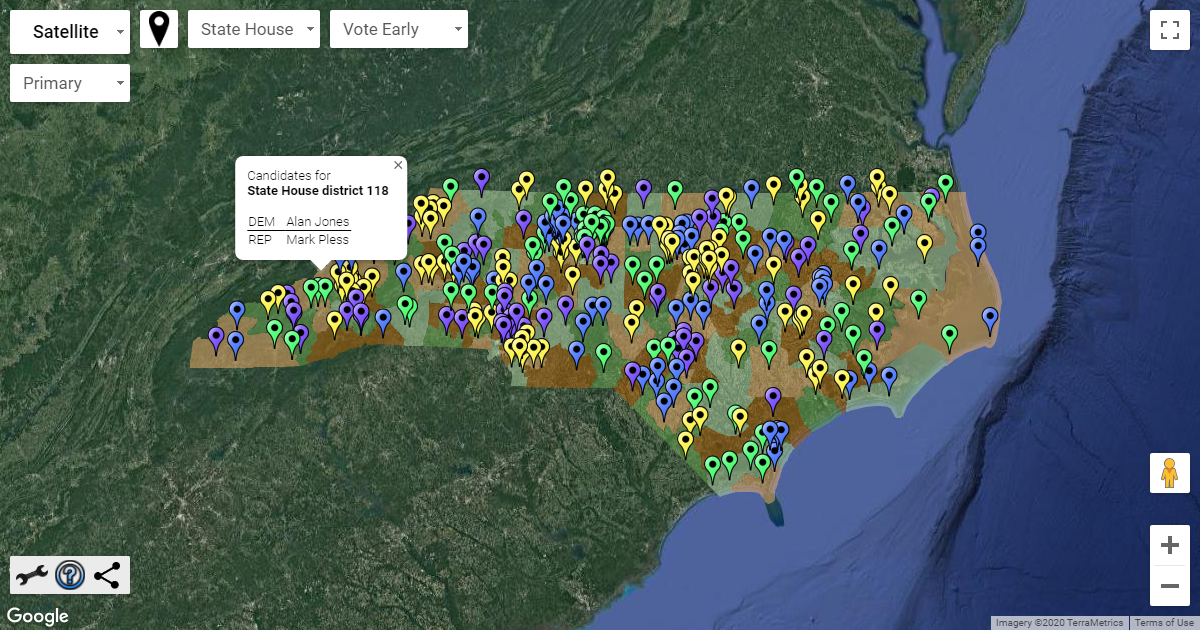
Task: Open the Vote Early dropdown
Action: pos(398,29)
